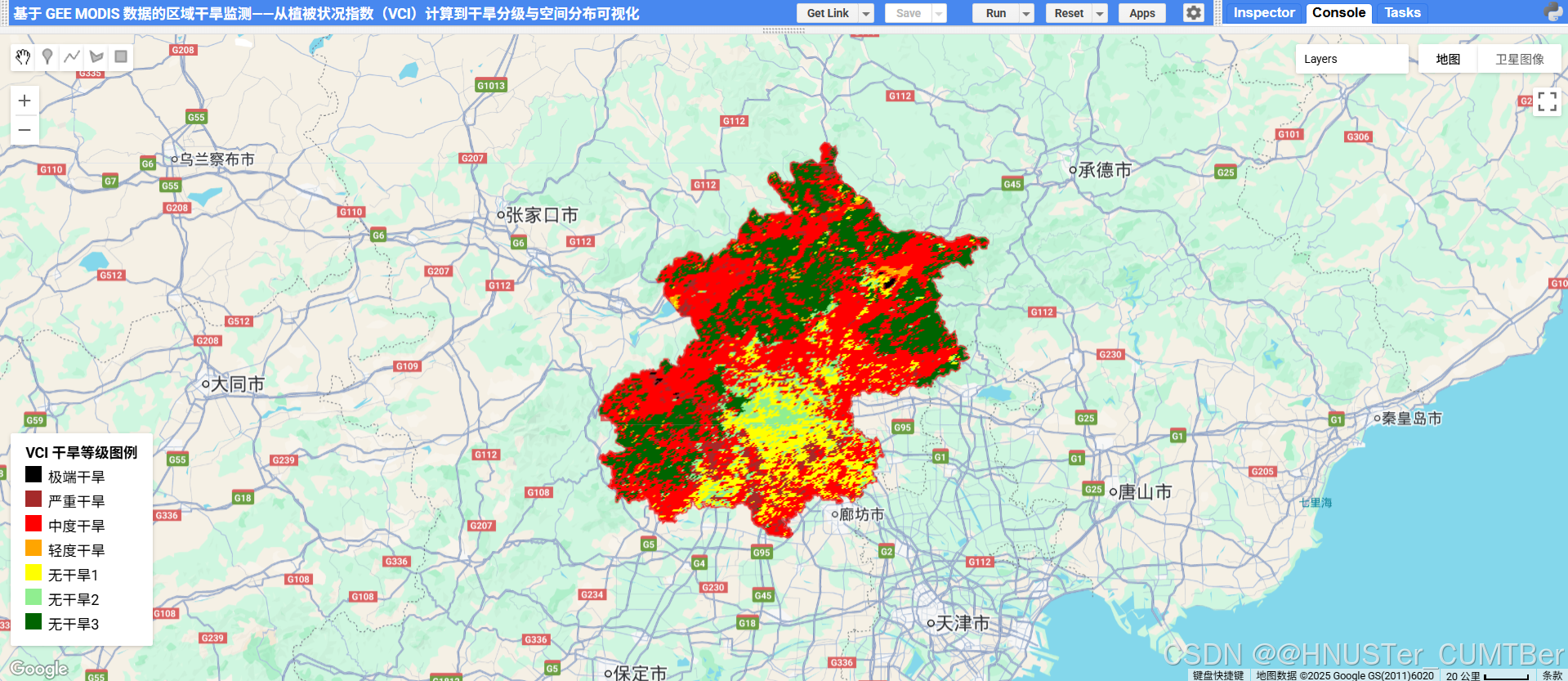Viewport: 1568px width, 681px height.
Task: Click the panel drag handle below toolbar
Action: click(x=784, y=30)
